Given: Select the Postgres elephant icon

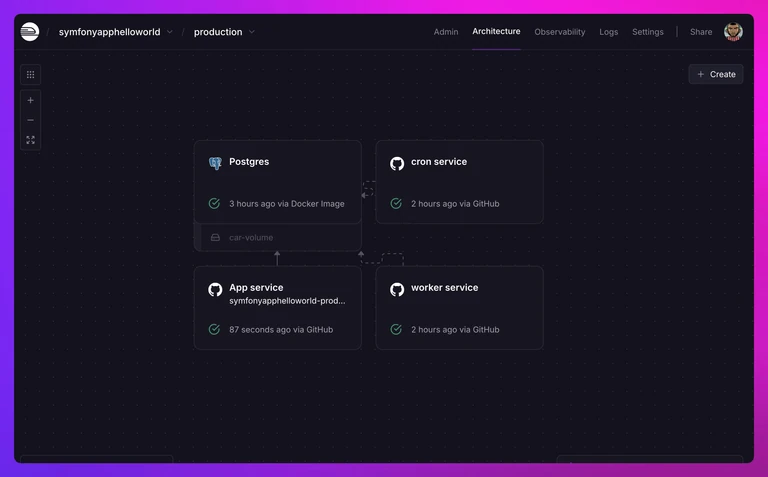Looking at the screenshot, I should point(215,163).
